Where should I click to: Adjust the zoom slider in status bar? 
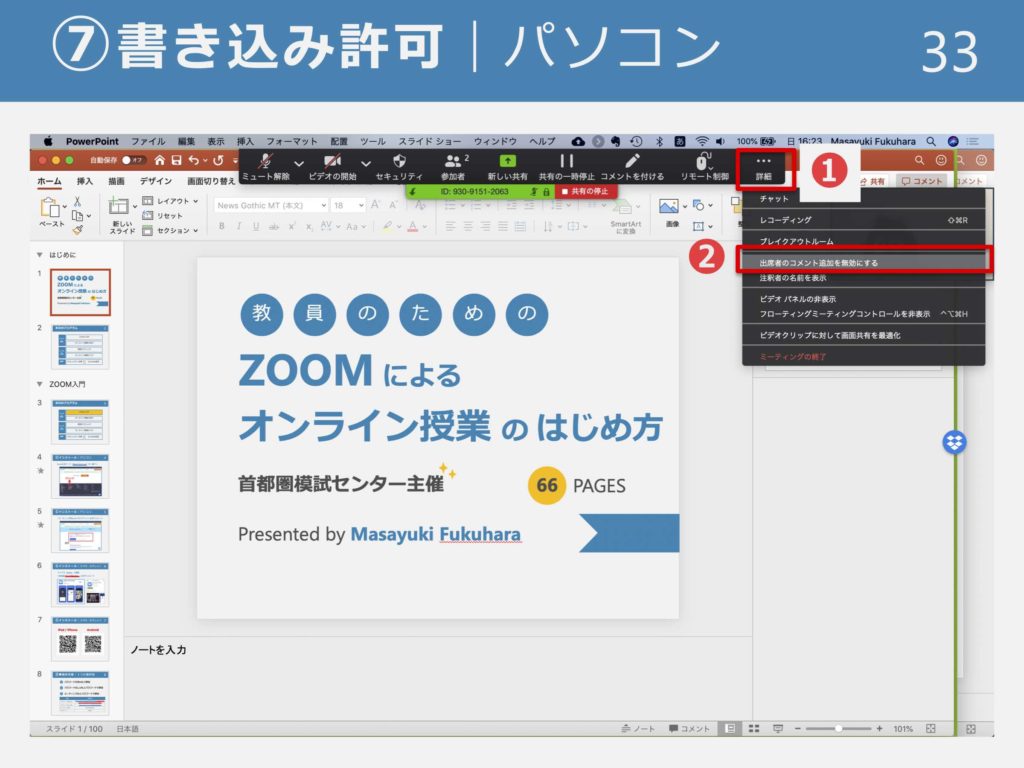(x=839, y=728)
